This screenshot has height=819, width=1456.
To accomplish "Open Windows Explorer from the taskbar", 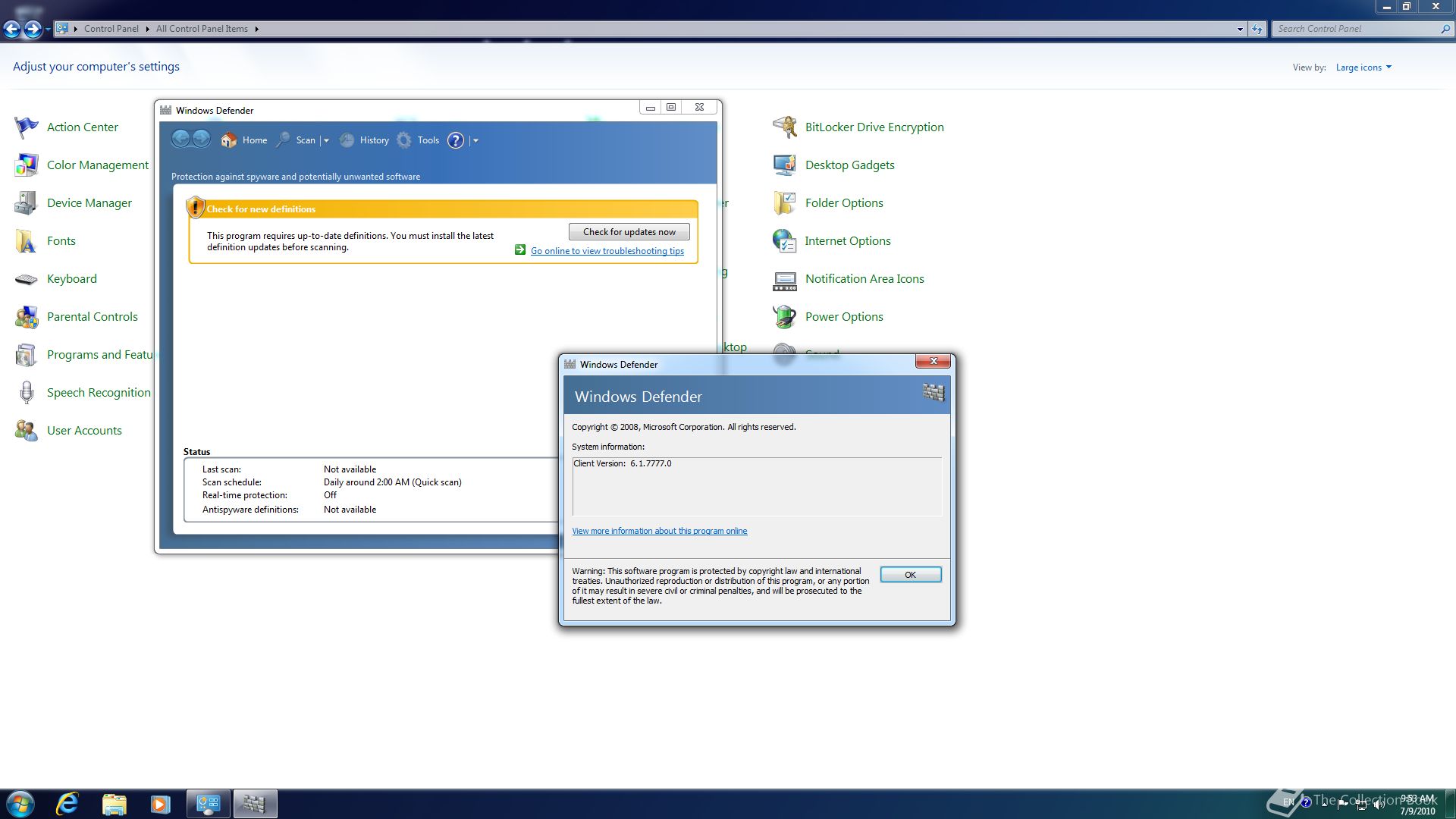I will pyautogui.click(x=114, y=804).
